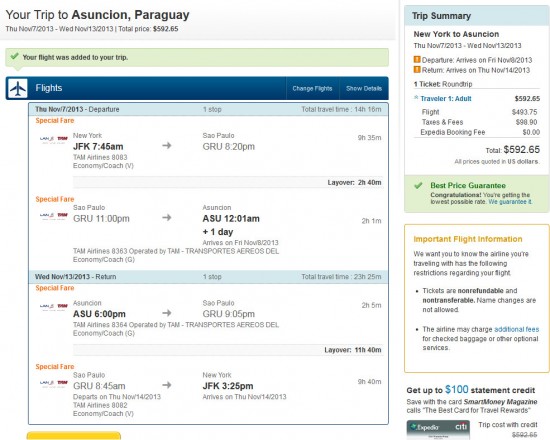Click the Best Price Guarantee green checkmark

pos(418,185)
